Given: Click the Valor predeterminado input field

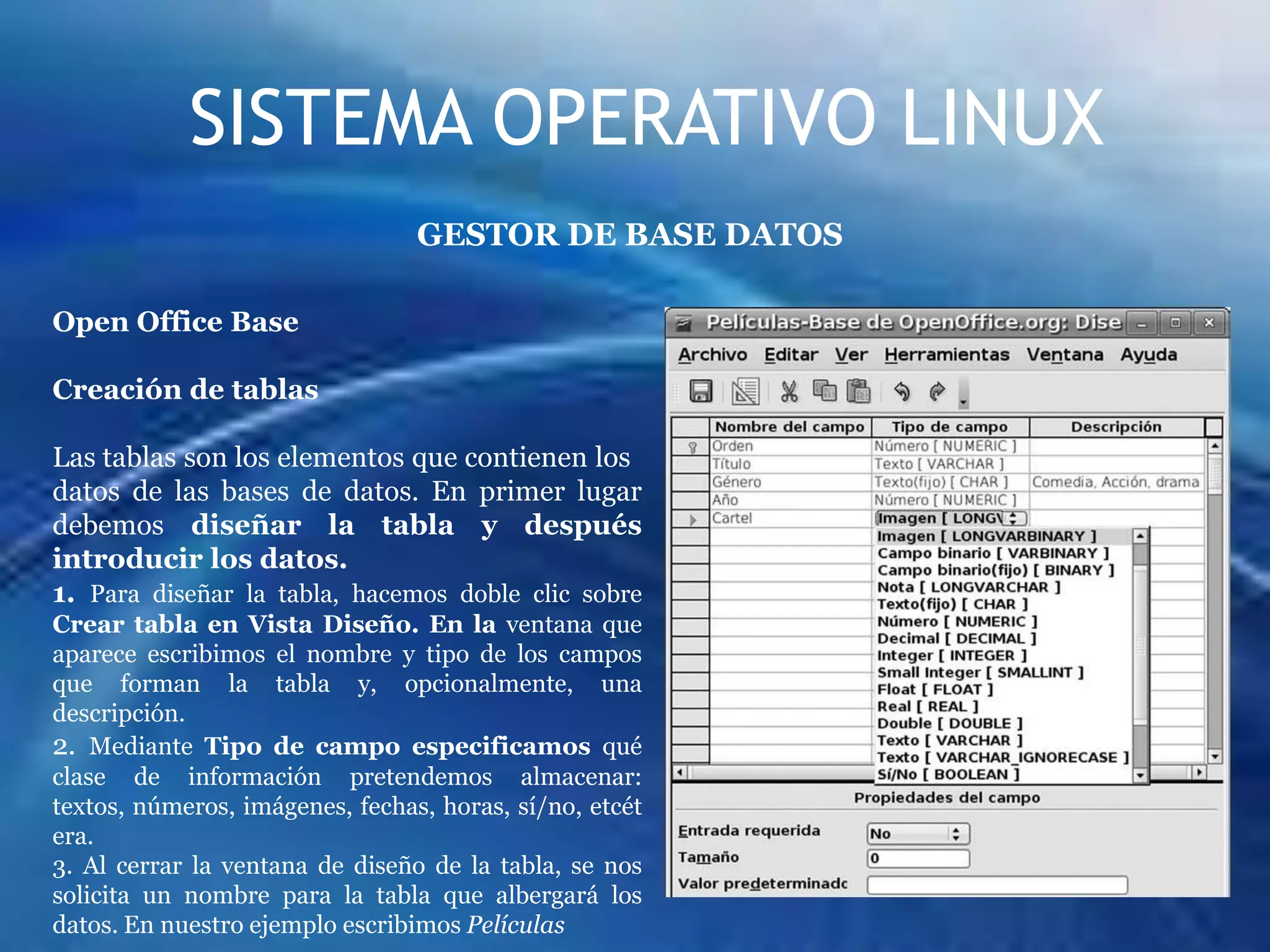Looking at the screenshot, I should point(997,885).
